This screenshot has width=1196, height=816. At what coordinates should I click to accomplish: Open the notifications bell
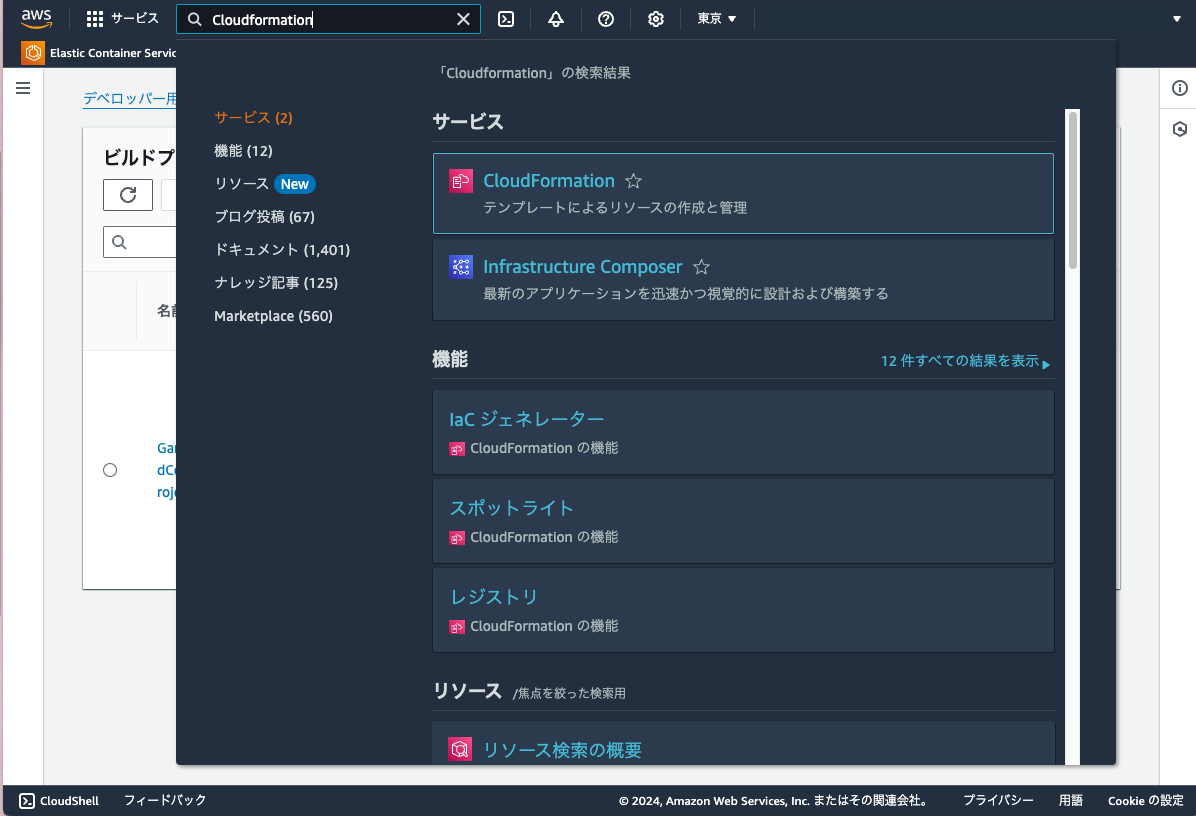556,20
